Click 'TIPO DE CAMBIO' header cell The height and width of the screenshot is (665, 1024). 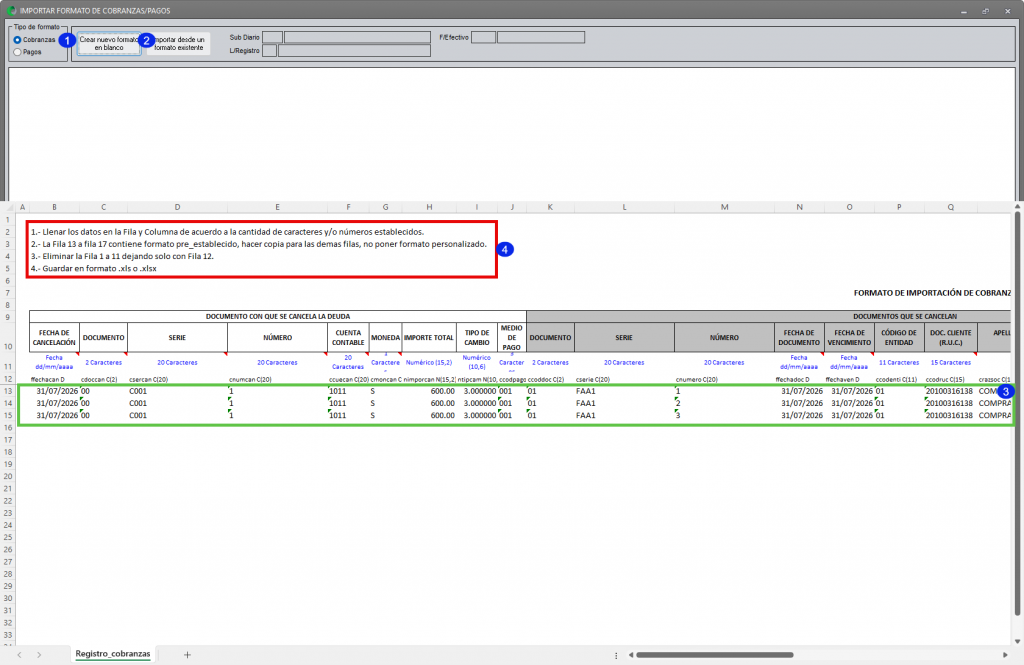pyautogui.click(x=477, y=337)
